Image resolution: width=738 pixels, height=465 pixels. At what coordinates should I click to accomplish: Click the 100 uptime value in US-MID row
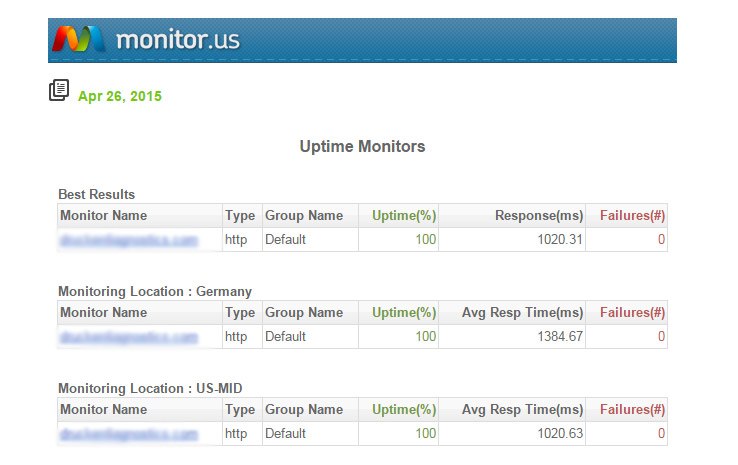tap(425, 433)
